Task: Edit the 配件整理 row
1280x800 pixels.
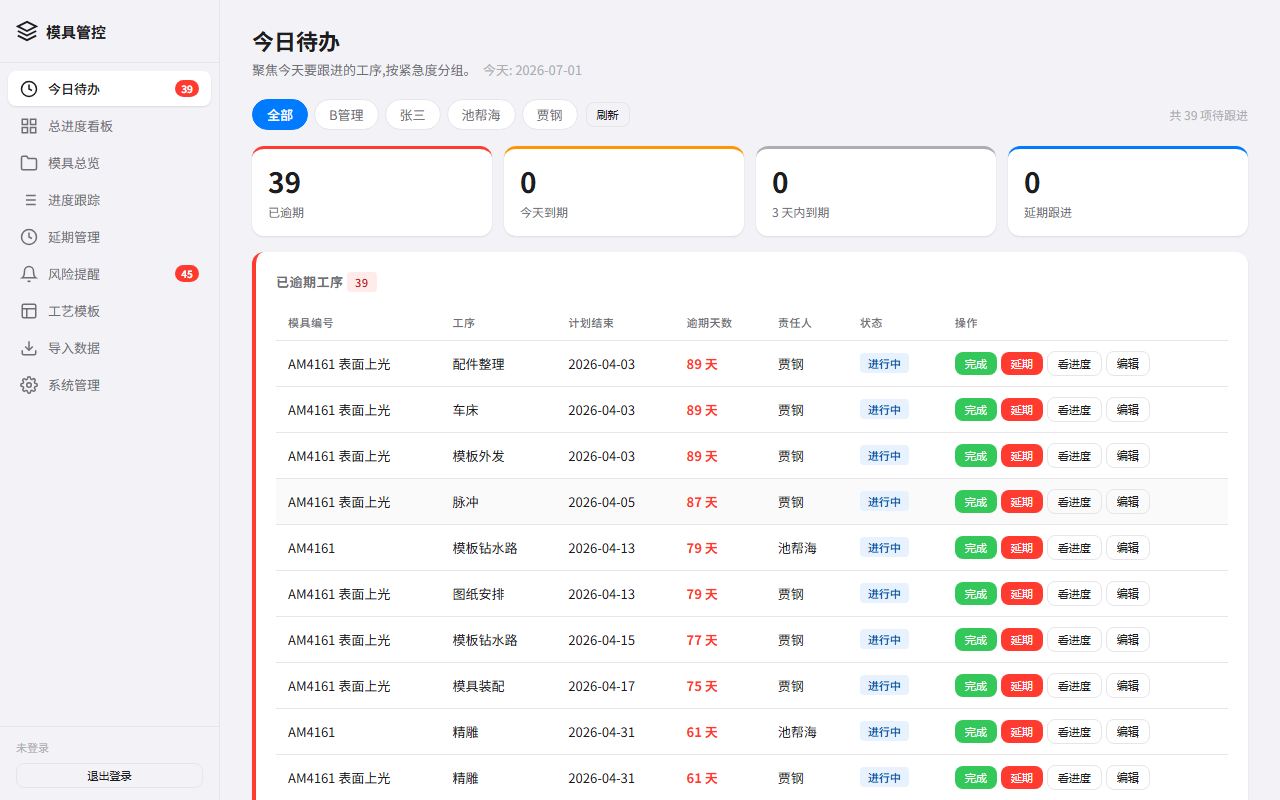Action: pyautogui.click(x=1128, y=364)
